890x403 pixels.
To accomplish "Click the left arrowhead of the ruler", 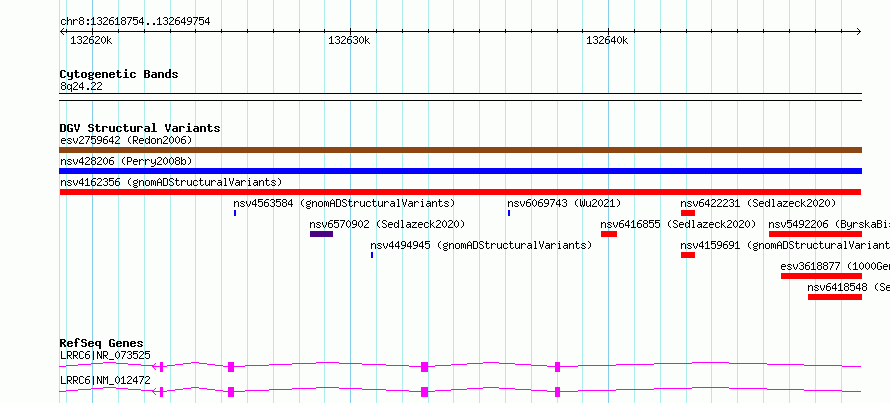I will pyautogui.click(x=62, y=32).
